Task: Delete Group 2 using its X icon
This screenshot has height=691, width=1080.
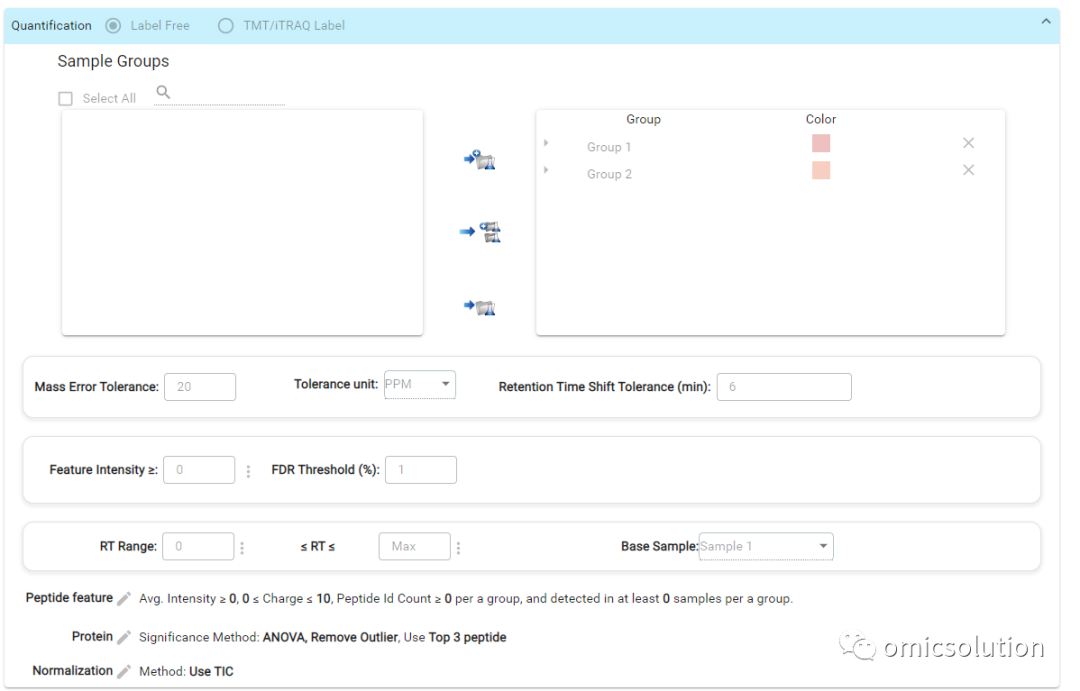Action: coord(968,170)
